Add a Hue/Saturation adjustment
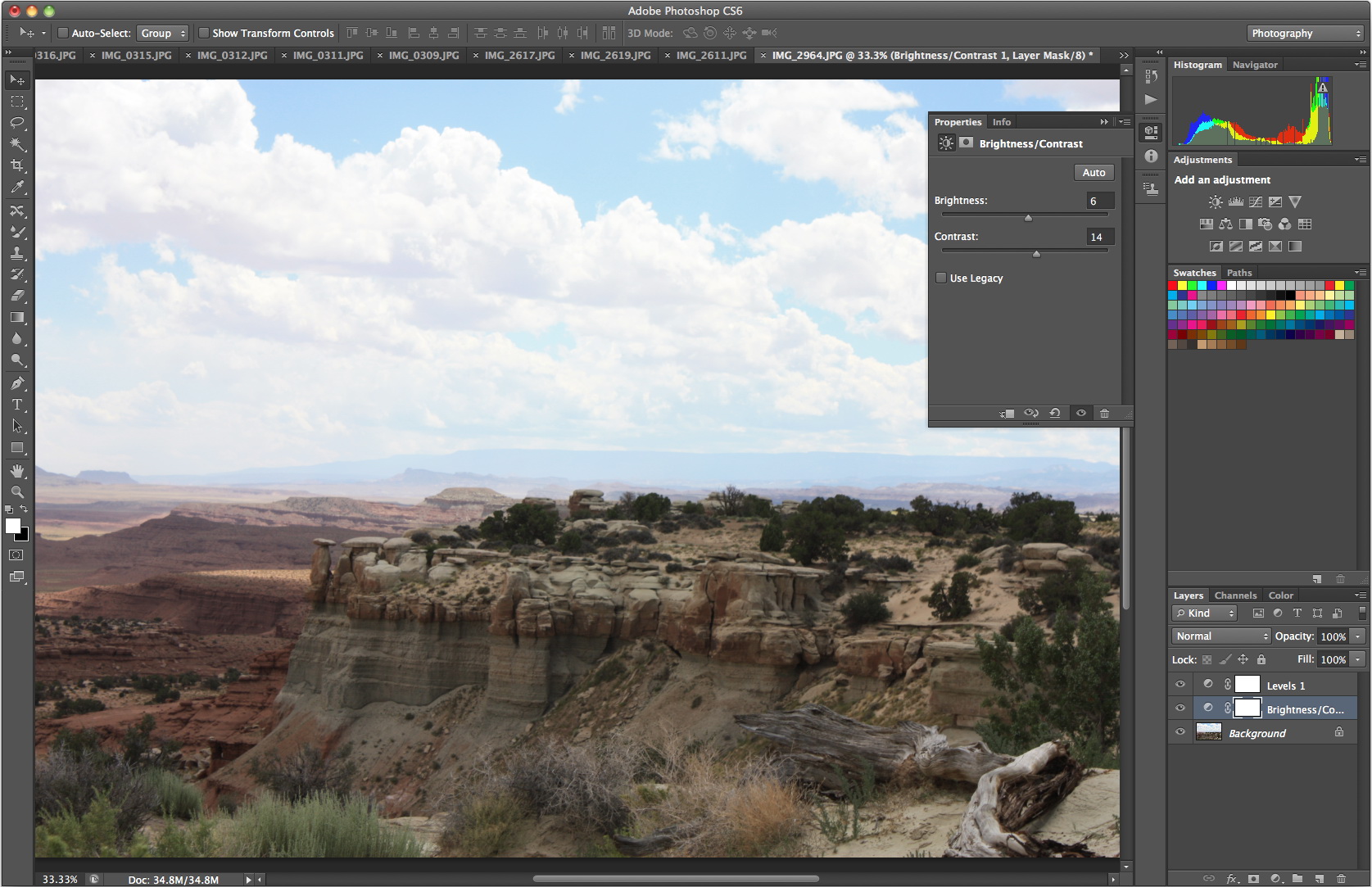Viewport: 1372px width, 887px height. pyautogui.click(x=1206, y=224)
